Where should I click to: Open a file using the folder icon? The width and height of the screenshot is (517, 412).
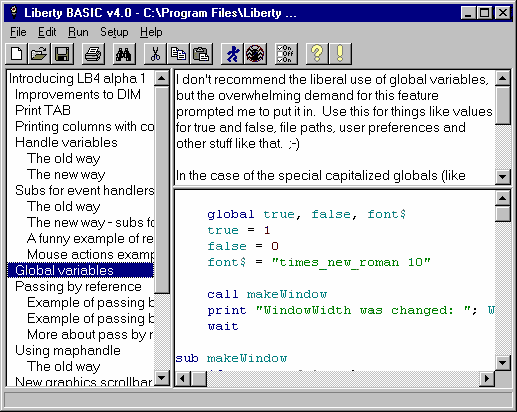39,53
